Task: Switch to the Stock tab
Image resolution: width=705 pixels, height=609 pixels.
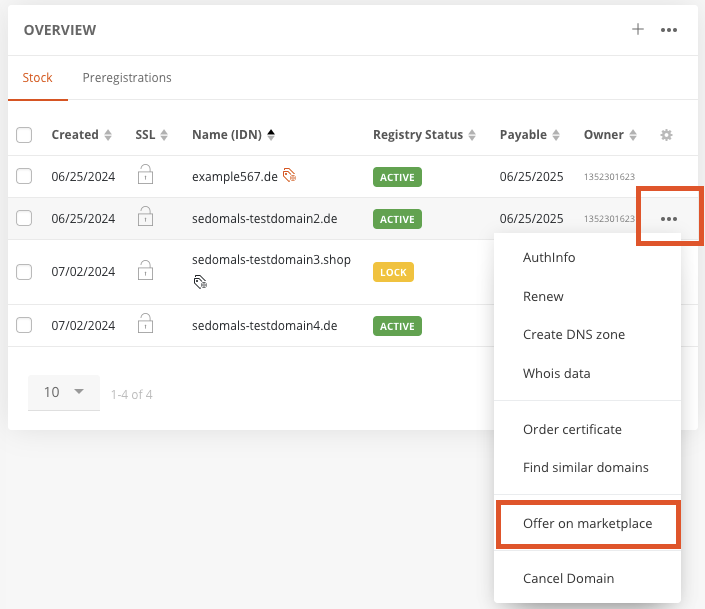Action: point(38,78)
